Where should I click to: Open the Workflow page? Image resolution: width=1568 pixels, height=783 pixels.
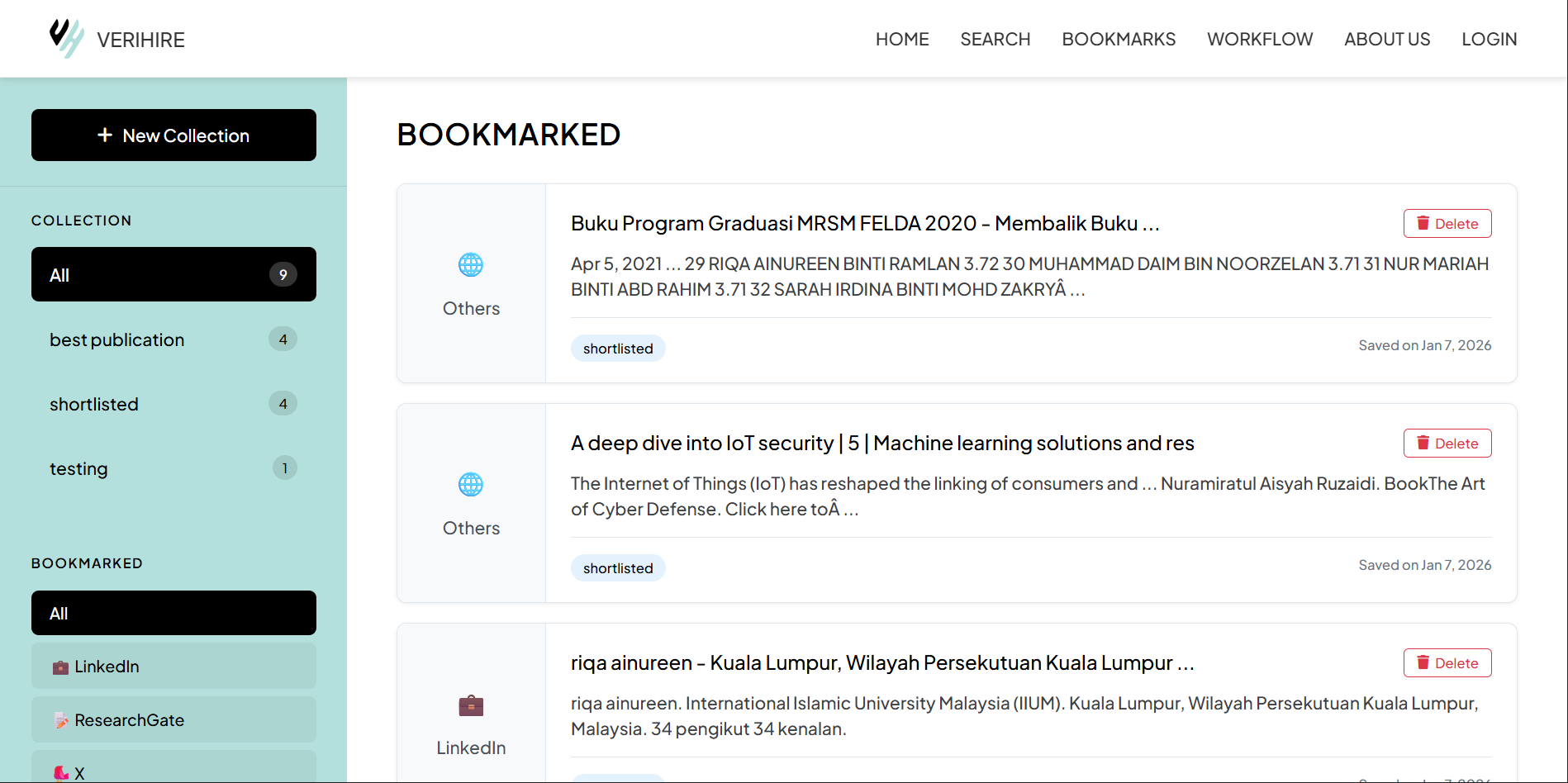(x=1259, y=39)
